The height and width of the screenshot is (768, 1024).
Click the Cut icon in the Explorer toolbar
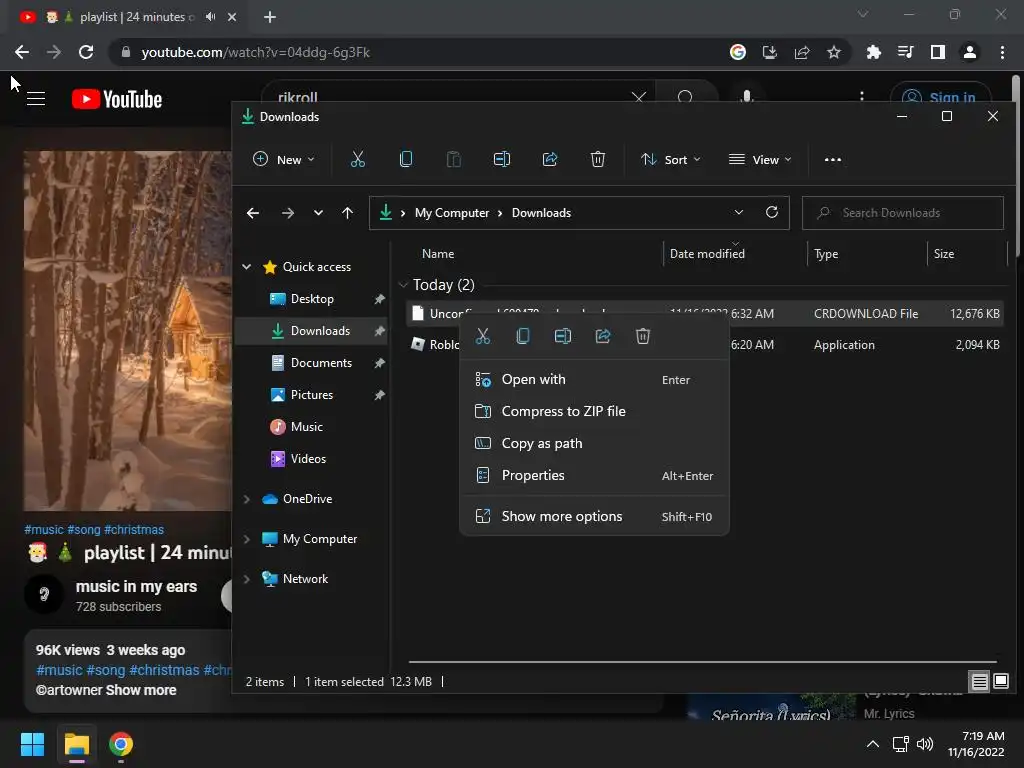(x=357, y=159)
